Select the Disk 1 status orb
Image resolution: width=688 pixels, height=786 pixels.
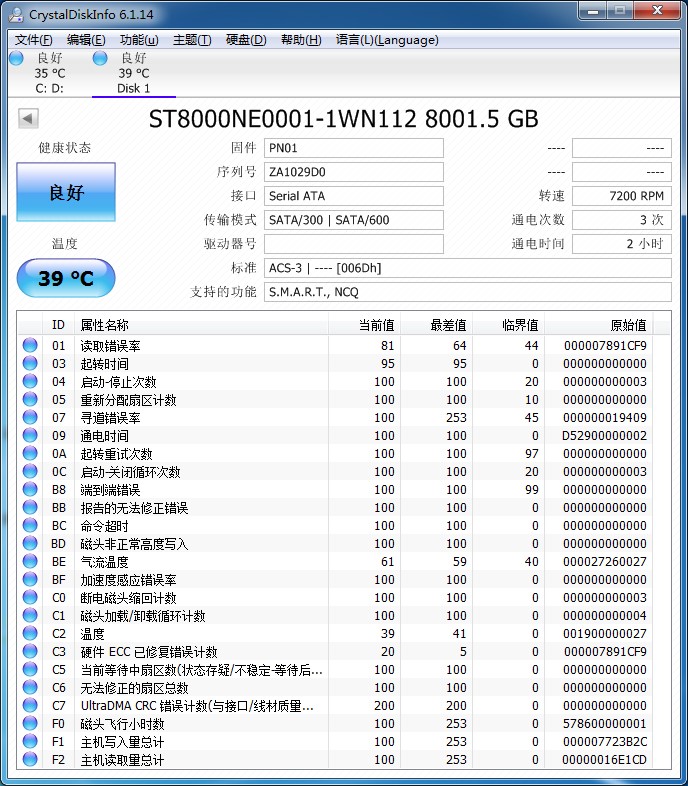tap(100, 59)
